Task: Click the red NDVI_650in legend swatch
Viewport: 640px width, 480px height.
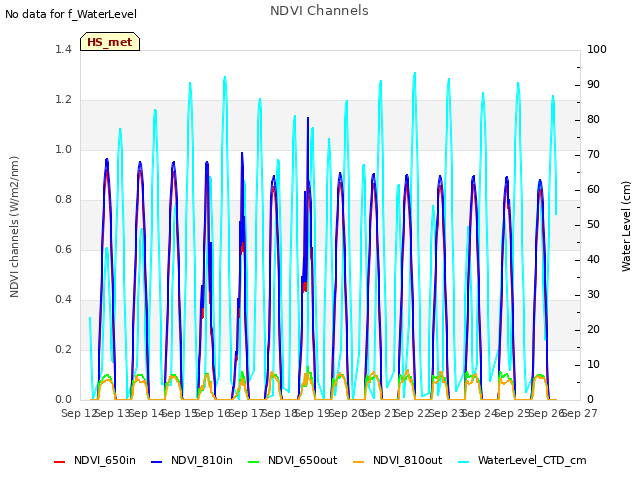Action: (60, 462)
